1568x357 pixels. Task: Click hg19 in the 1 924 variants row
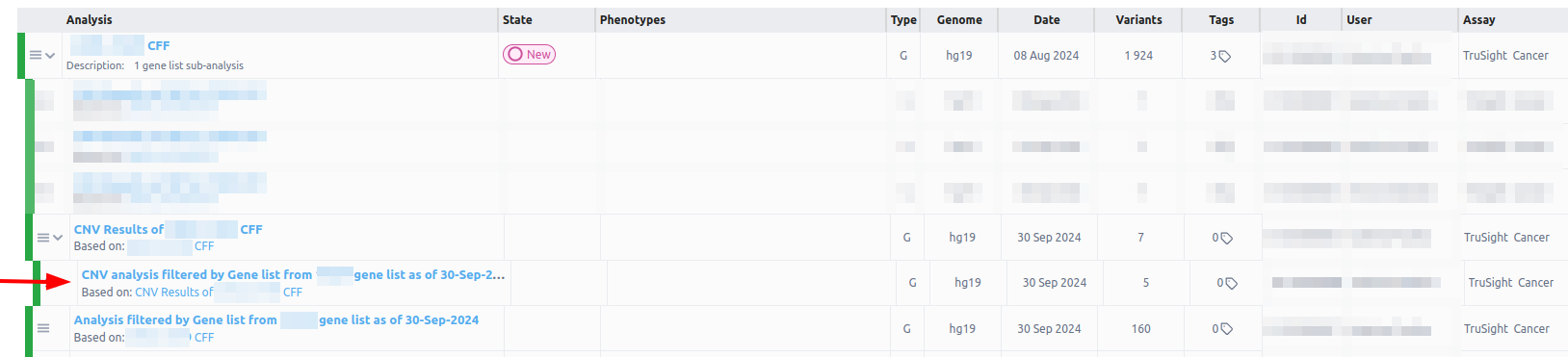(958, 56)
